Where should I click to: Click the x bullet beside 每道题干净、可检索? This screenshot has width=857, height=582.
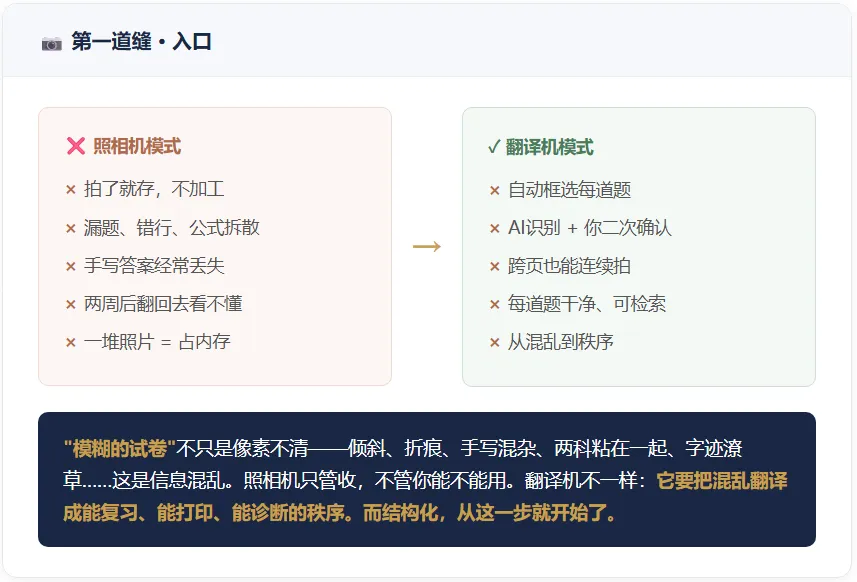point(495,304)
